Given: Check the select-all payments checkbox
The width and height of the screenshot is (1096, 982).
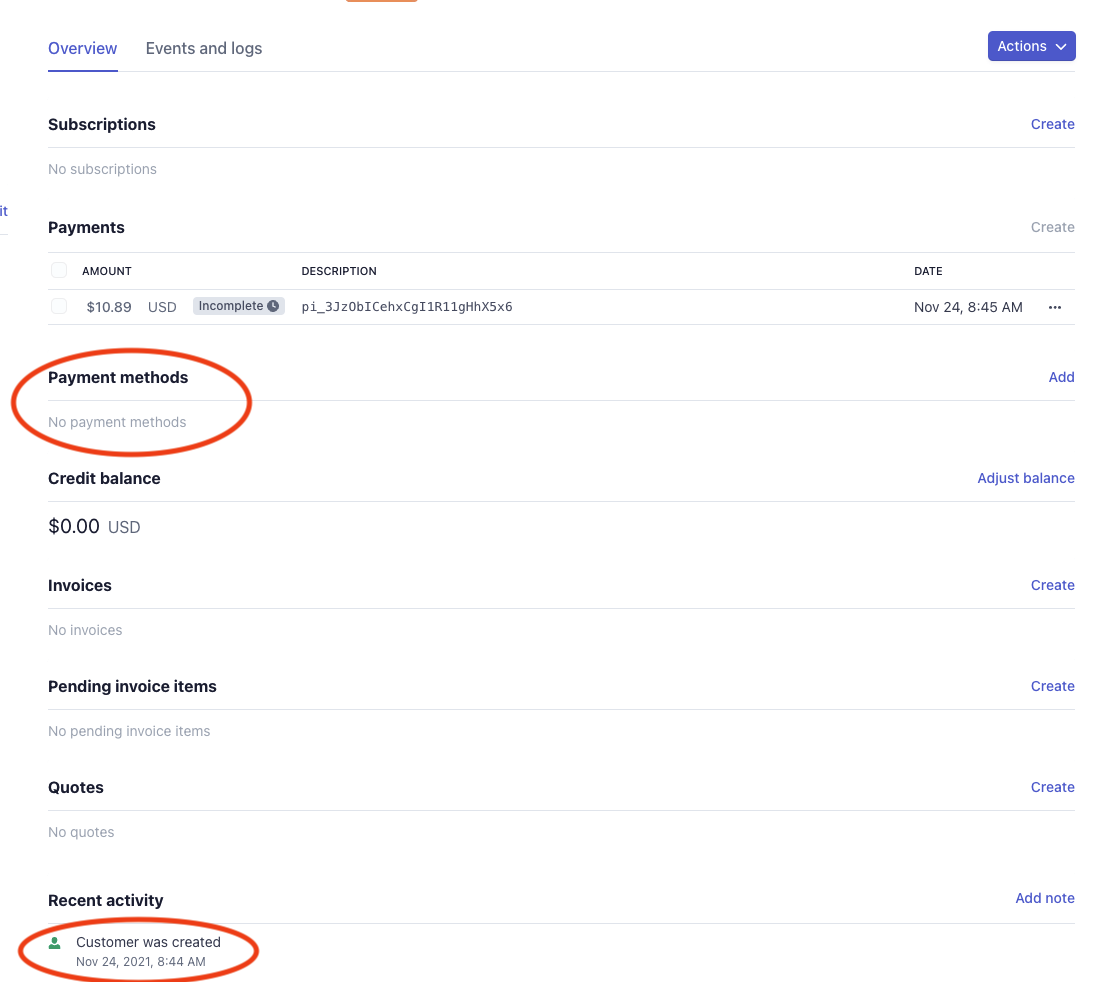Looking at the screenshot, I should pos(59,270).
